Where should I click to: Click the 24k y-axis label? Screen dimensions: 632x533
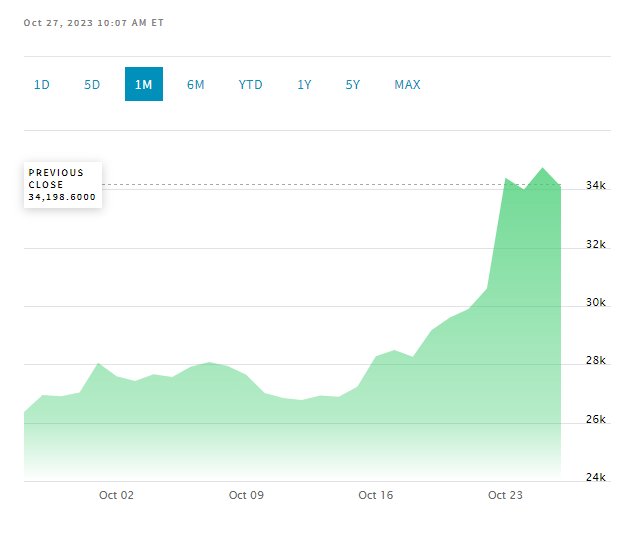(596, 478)
